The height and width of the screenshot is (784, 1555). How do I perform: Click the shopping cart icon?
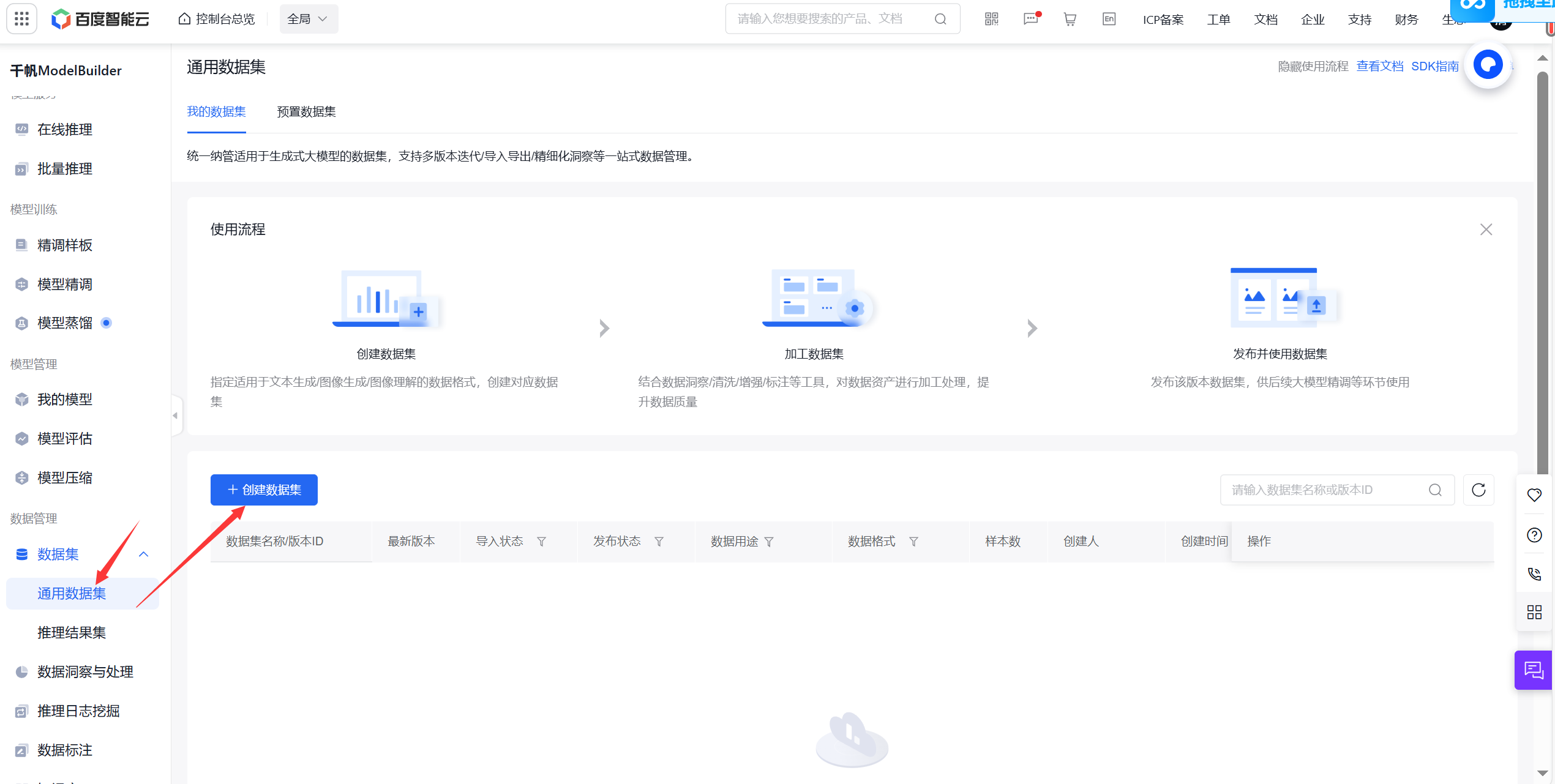click(x=1070, y=19)
